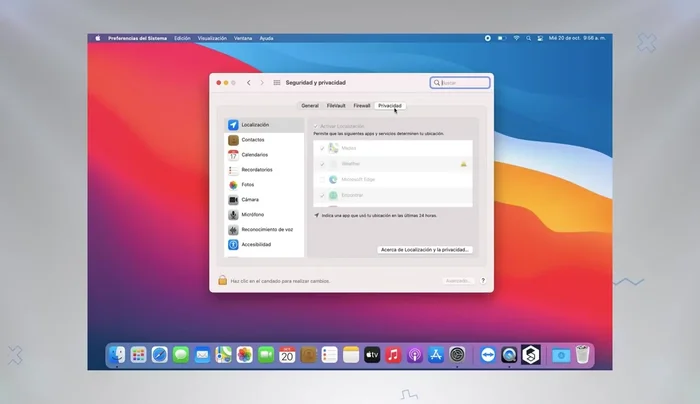The height and width of the screenshot is (404, 700).
Task: Select Localización in the privacy sidebar
Action: [x=255, y=125]
